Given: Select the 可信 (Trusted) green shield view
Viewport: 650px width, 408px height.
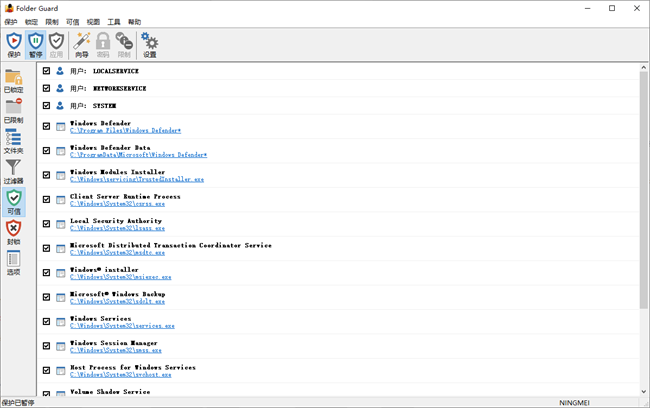Looking at the screenshot, I should (x=13, y=203).
